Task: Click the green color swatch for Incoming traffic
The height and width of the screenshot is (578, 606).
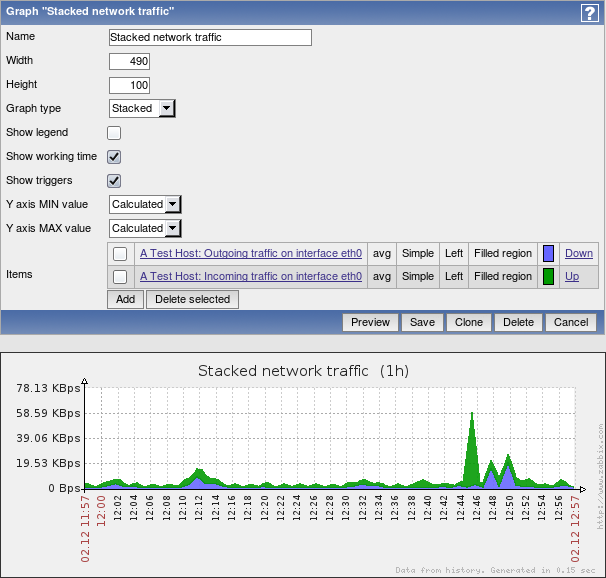Action: [548, 277]
